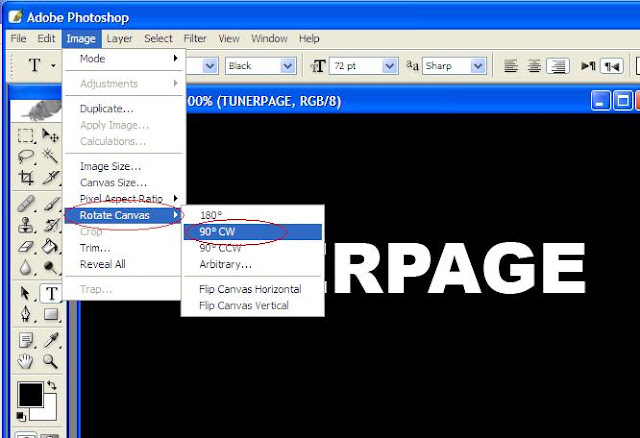Viewport: 640px width, 438px height.
Task: Select the Eyedropper tool
Action: coord(51,340)
